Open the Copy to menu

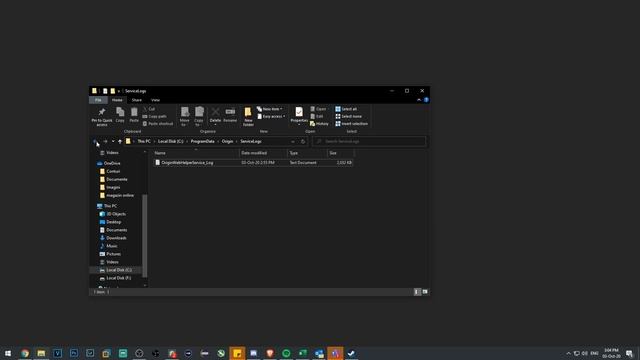tap(199, 117)
